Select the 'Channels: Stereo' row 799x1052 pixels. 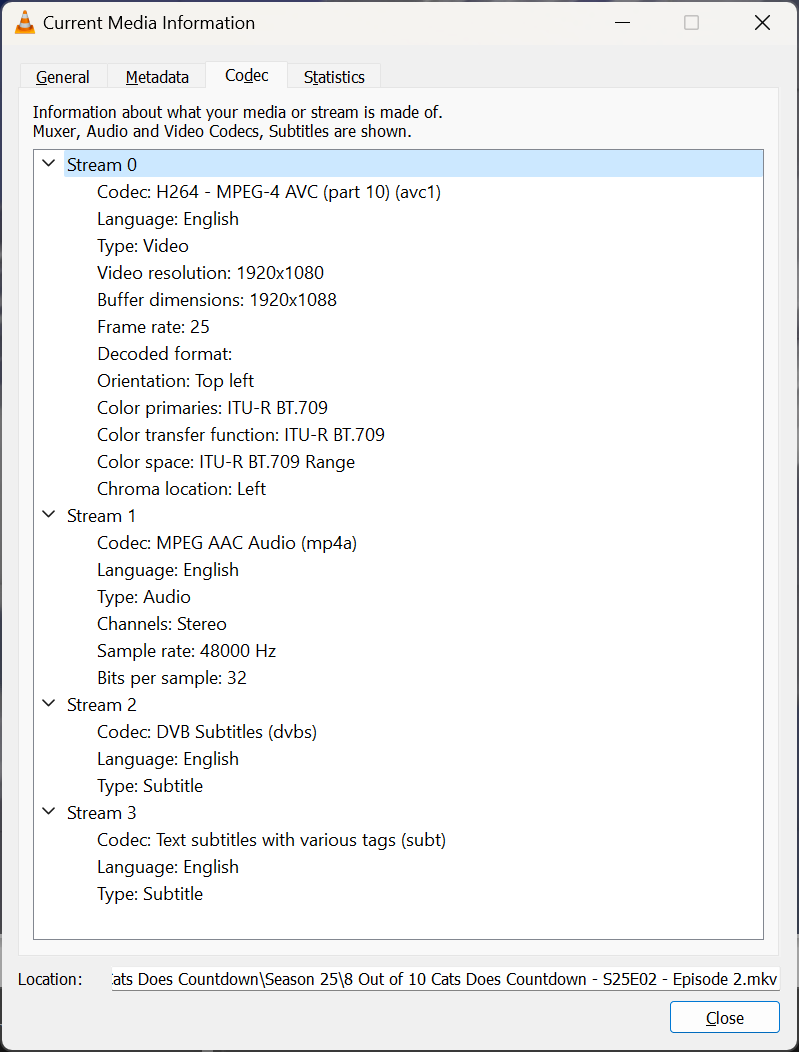[x=162, y=623]
